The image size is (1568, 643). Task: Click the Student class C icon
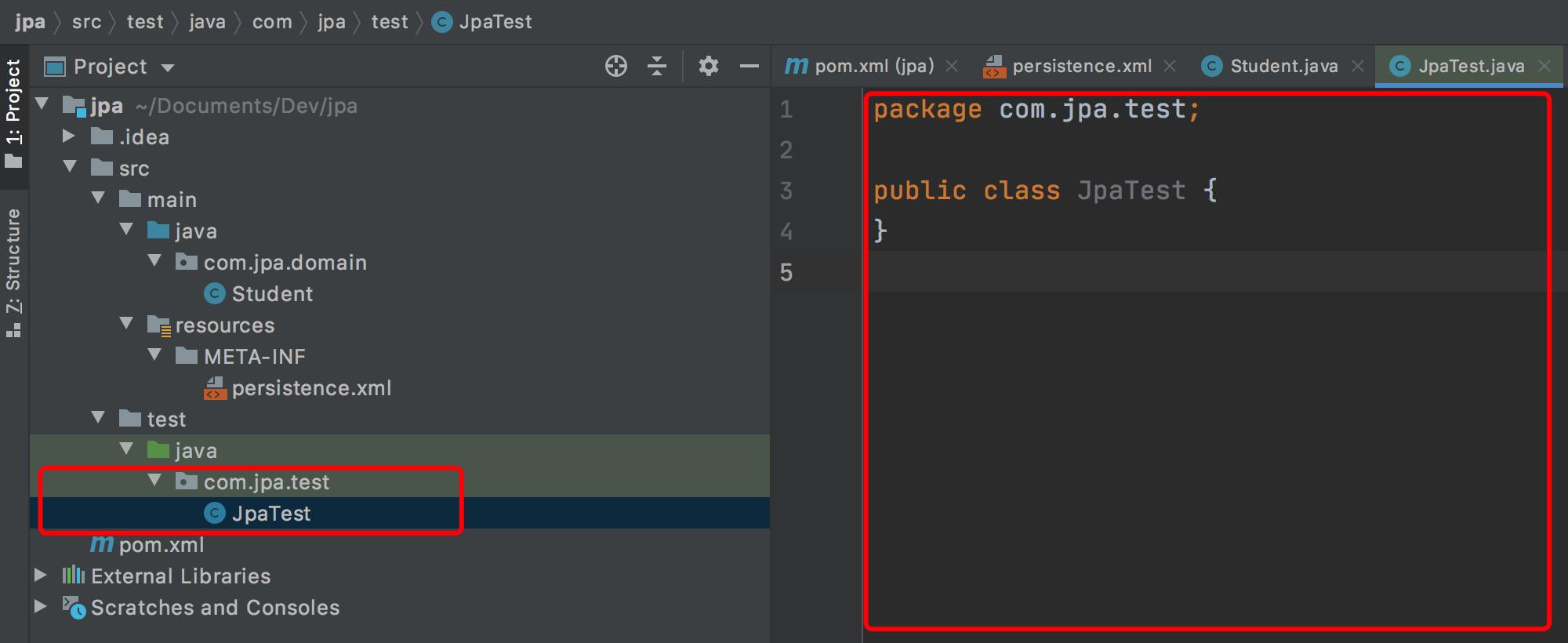215,293
